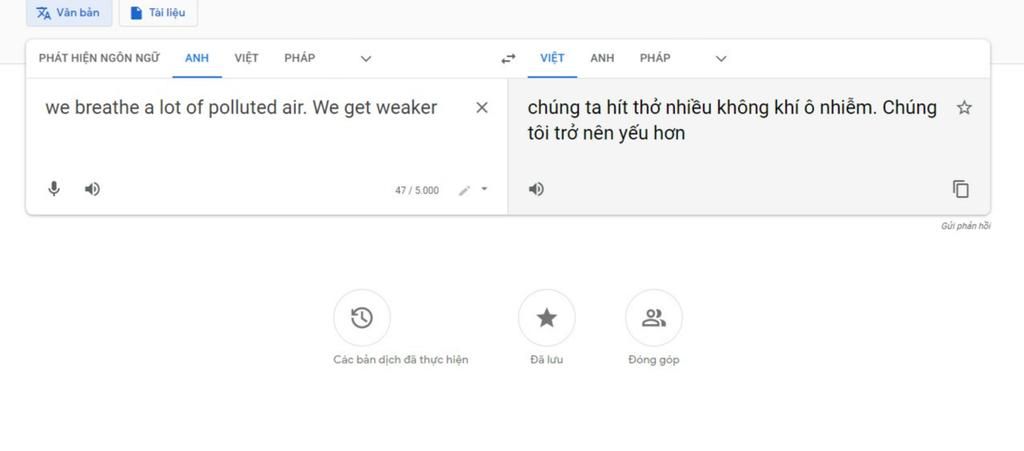Select PHÁT HIỆN NGÔN NGỮ source tab
The height and width of the screenshot is (451, 1024).
[x=99, y=58]
